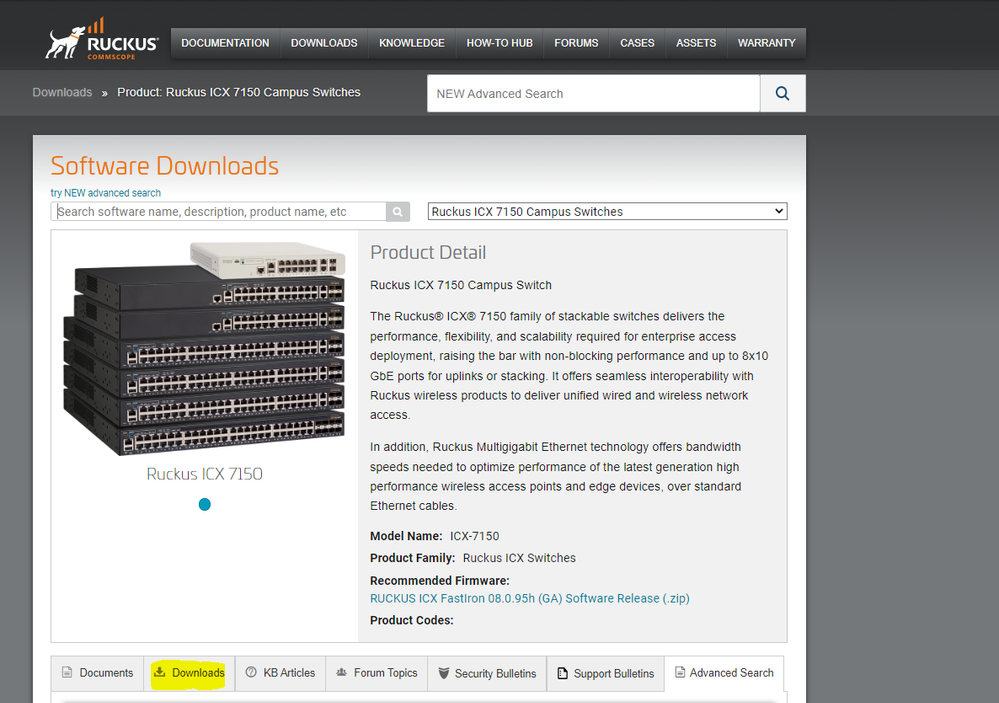The height and width of the screenshot is (703, 999).
Task: Click the magnifier icon beside NEW Advanced Search
Action: pos(782,93)
